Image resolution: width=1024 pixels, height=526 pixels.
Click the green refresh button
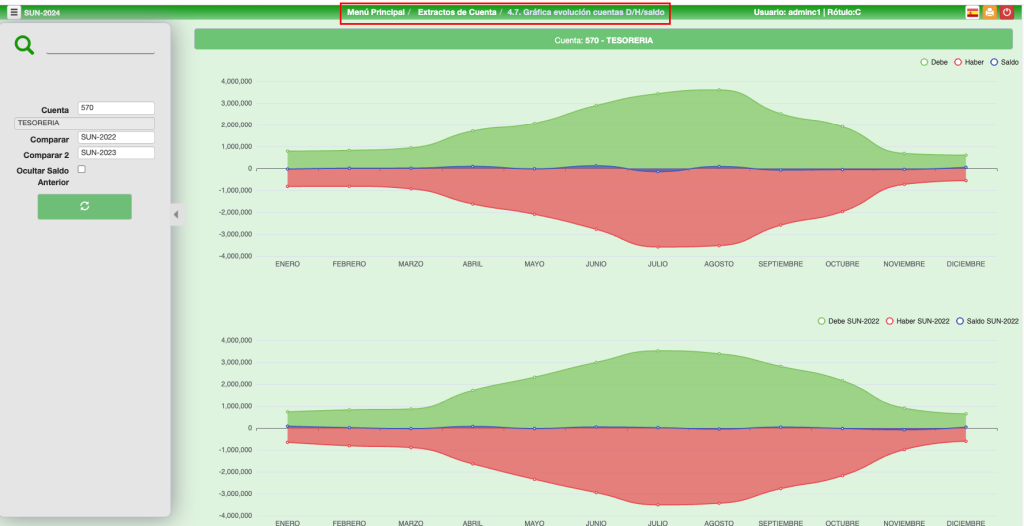pyautogui.click(x=85, y=206)
